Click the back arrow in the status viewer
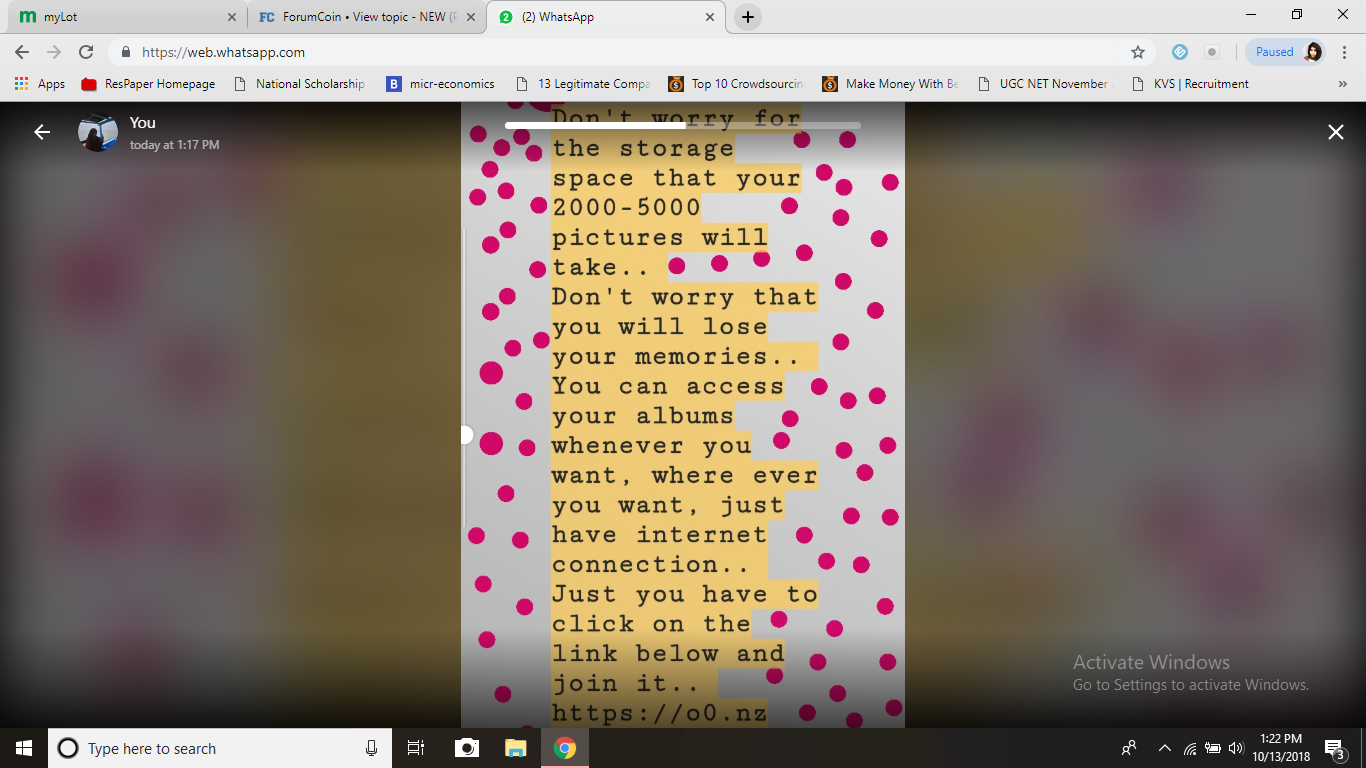Image resolution: width=1366 pixels, height=768 pixels. tap(41, 131)
